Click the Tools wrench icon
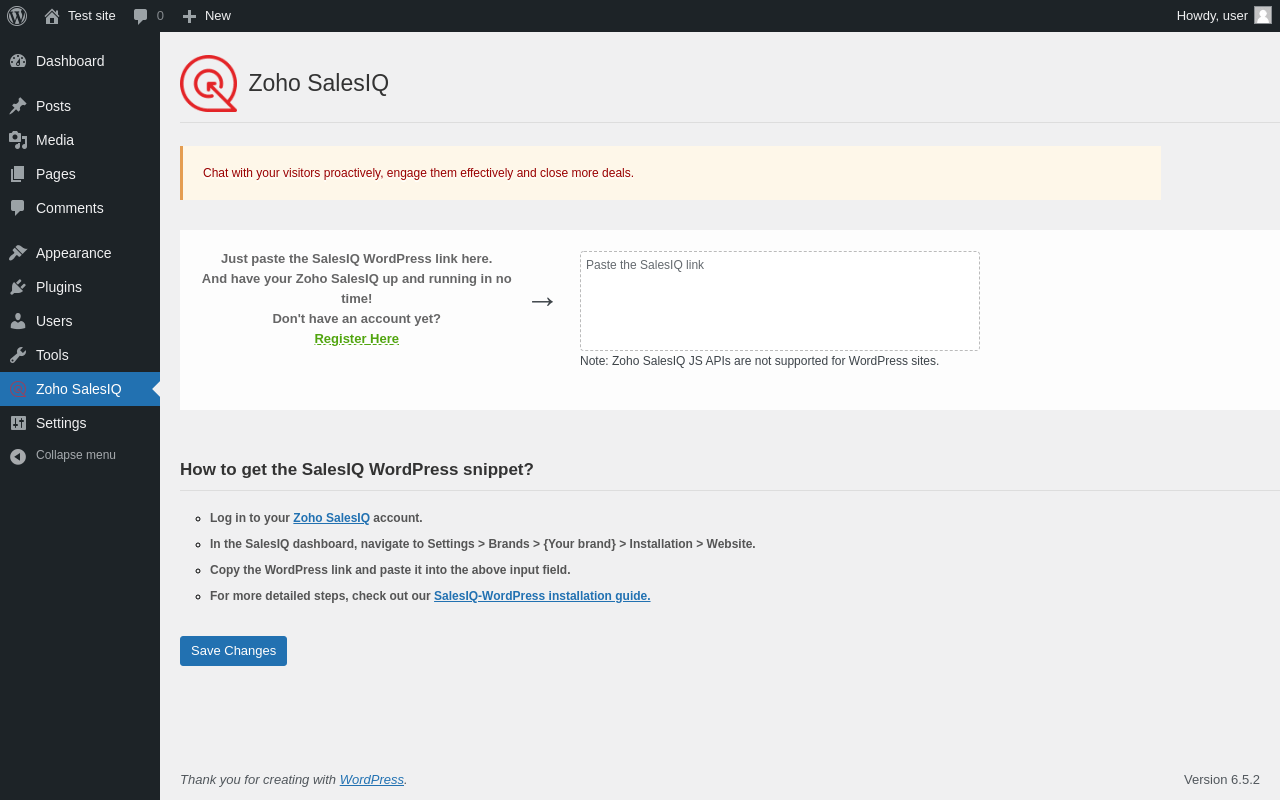 pyautogui.click(x=18, y=355)
